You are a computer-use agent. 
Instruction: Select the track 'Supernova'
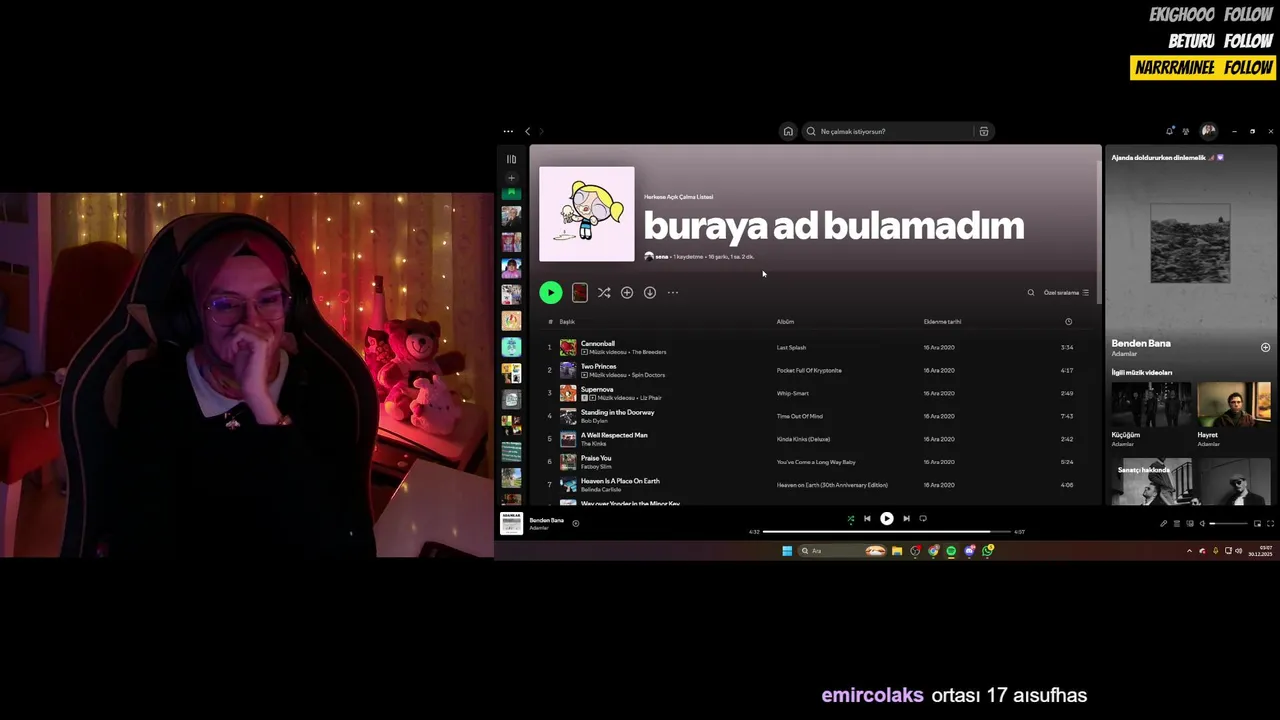pyautogui.click(x=597, y=390)
